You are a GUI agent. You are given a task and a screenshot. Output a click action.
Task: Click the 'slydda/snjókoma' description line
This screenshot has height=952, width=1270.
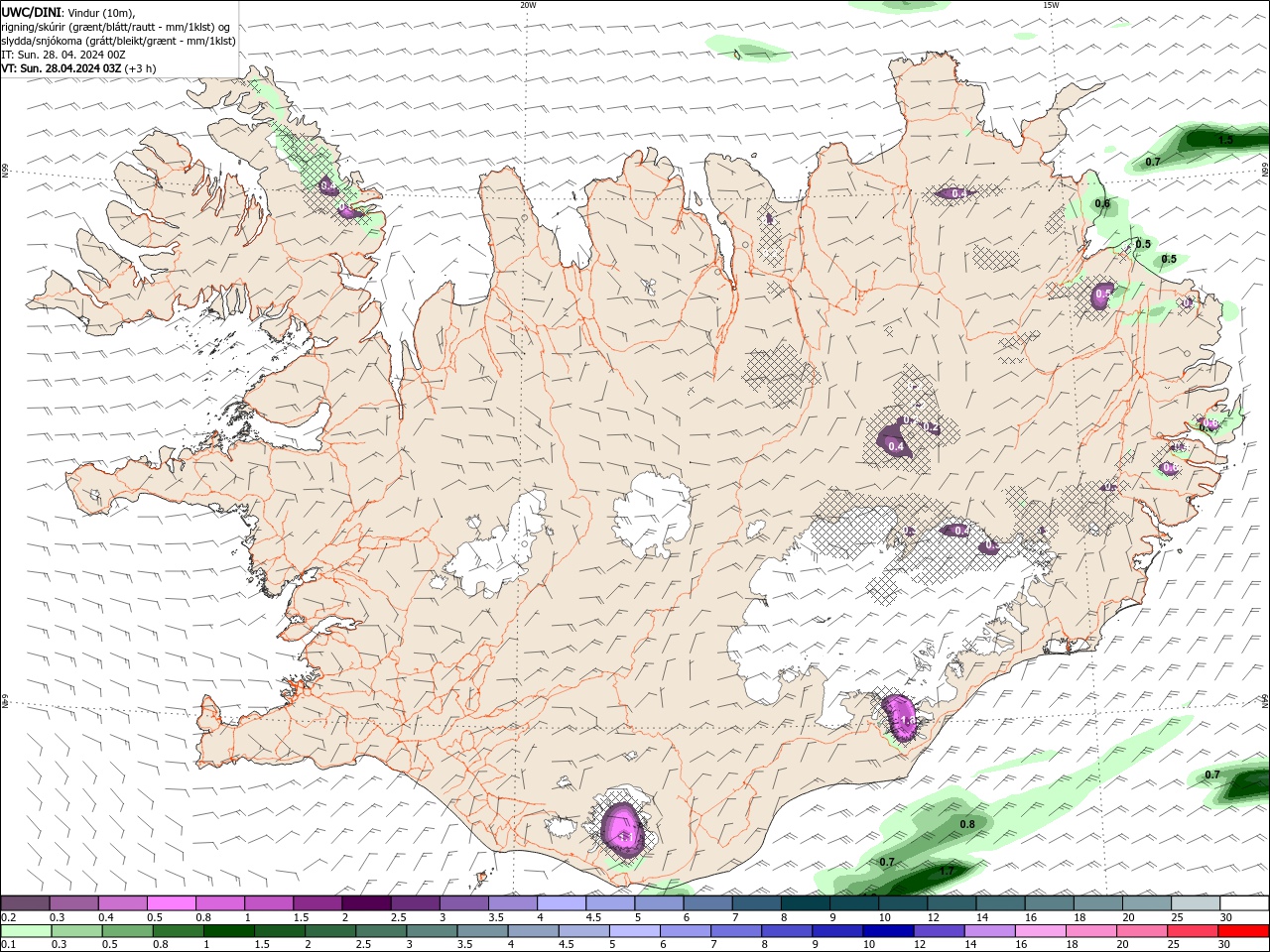(119, 41)
